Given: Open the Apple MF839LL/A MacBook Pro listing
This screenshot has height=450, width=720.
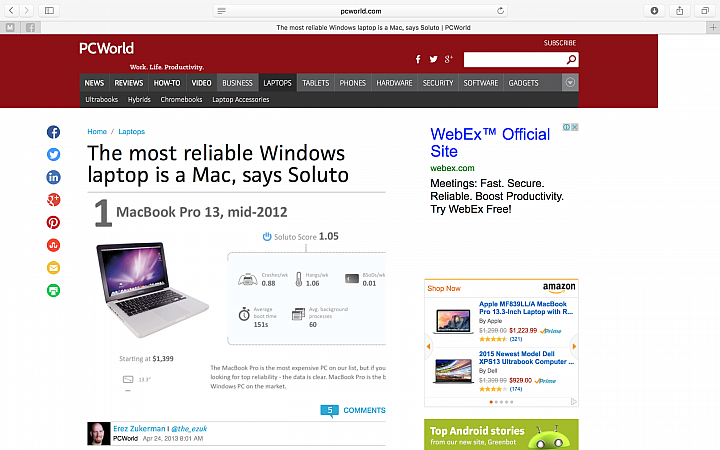Looking at the screenshot, I should click(526, 308).
